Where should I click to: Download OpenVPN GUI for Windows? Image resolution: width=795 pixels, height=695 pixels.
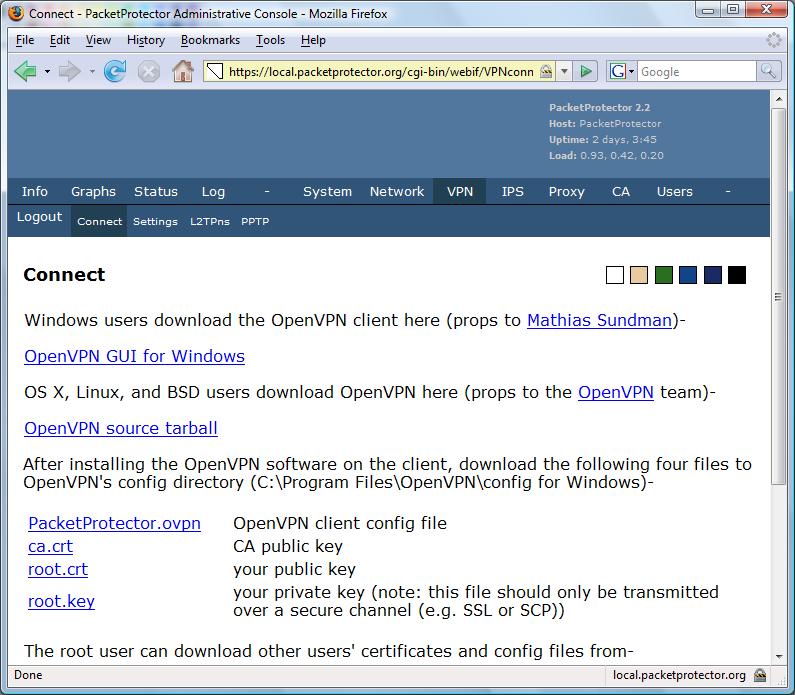(x=134, y=356)
